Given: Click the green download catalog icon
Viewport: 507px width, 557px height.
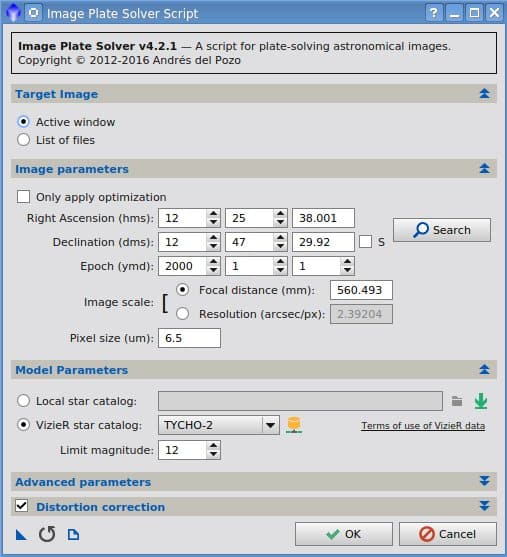Looking at the screenshot, I should click(x=481, y=401).
